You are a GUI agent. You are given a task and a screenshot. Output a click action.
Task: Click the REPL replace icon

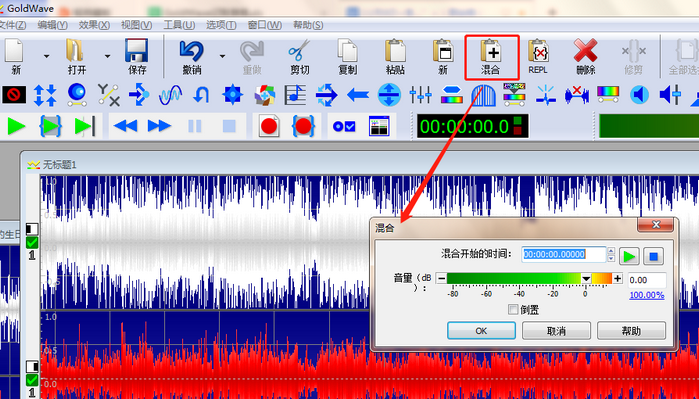[x=538, y=57]
